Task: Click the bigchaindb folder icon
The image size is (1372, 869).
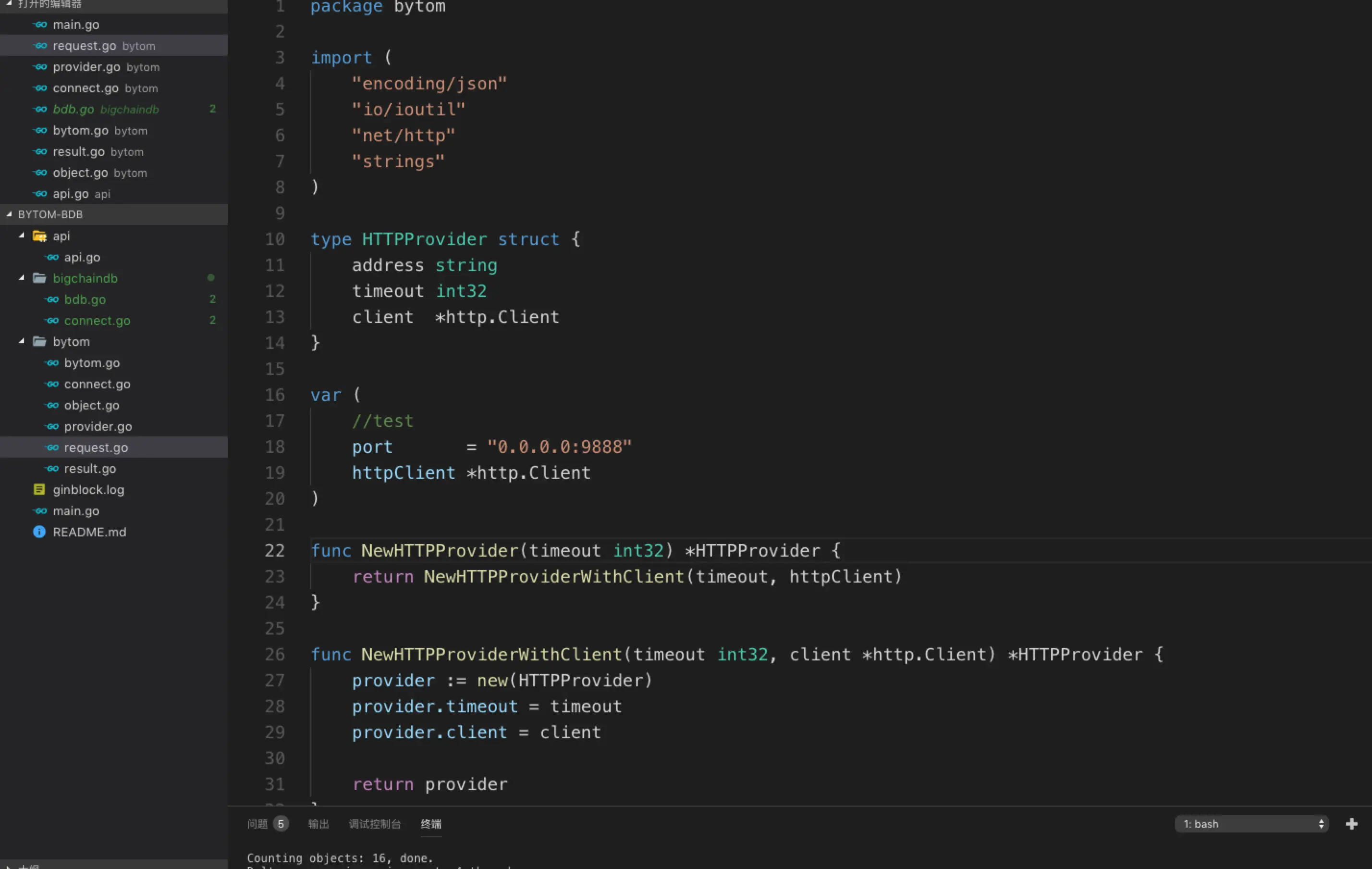Action: (x=39, y=278)
